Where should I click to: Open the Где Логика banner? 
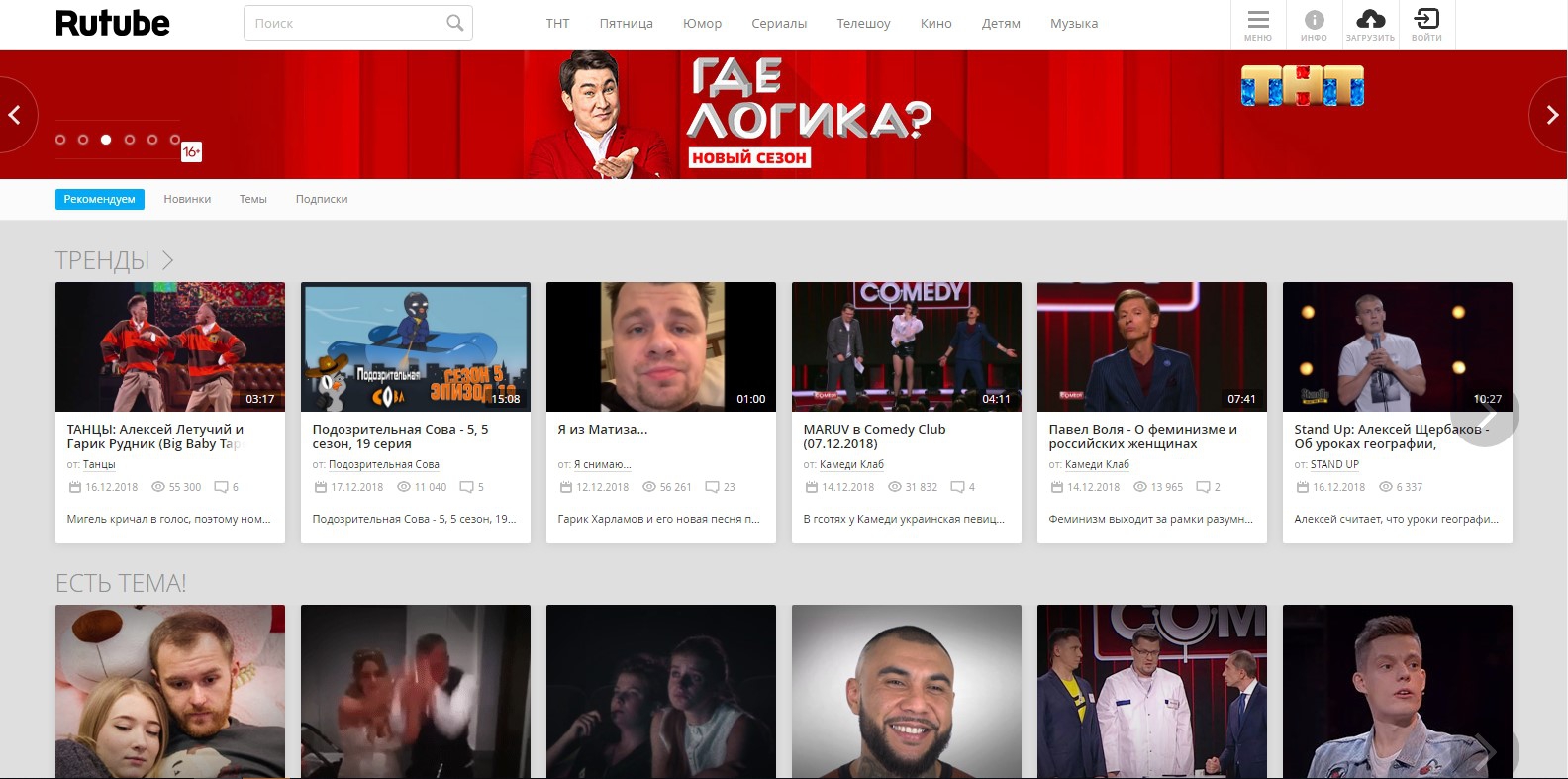tap(784, 115)
